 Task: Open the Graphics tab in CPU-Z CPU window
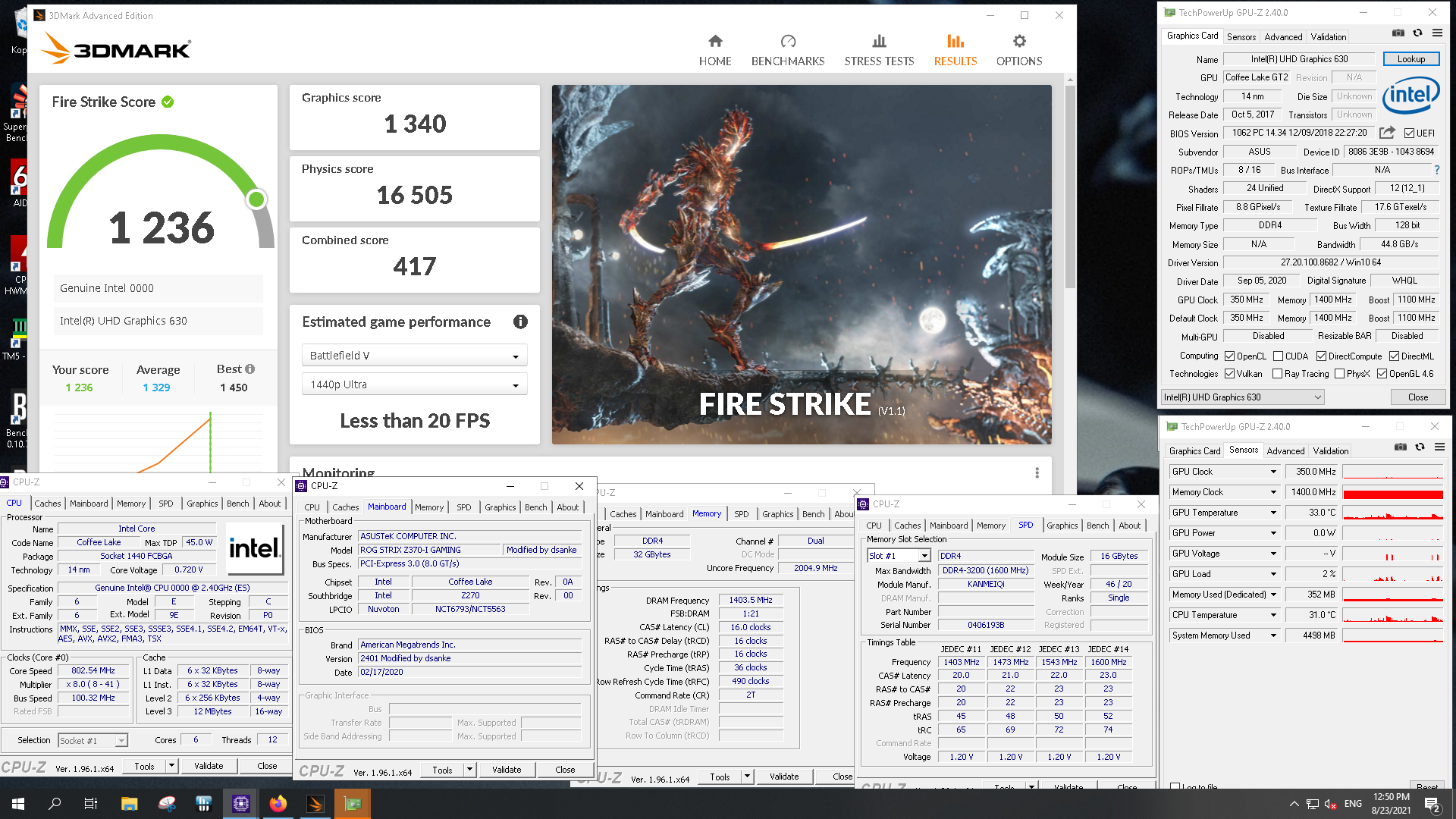202,504
